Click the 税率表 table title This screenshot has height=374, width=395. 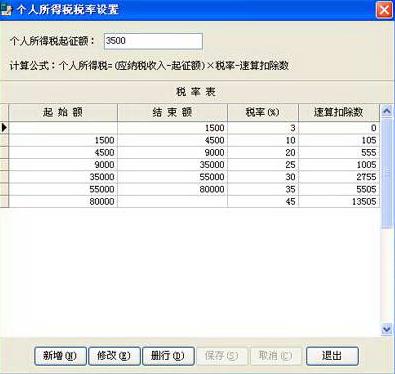[196, 92]
